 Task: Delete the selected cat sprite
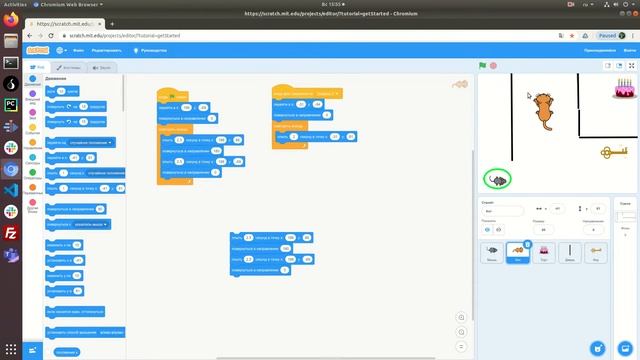[527, 244]
